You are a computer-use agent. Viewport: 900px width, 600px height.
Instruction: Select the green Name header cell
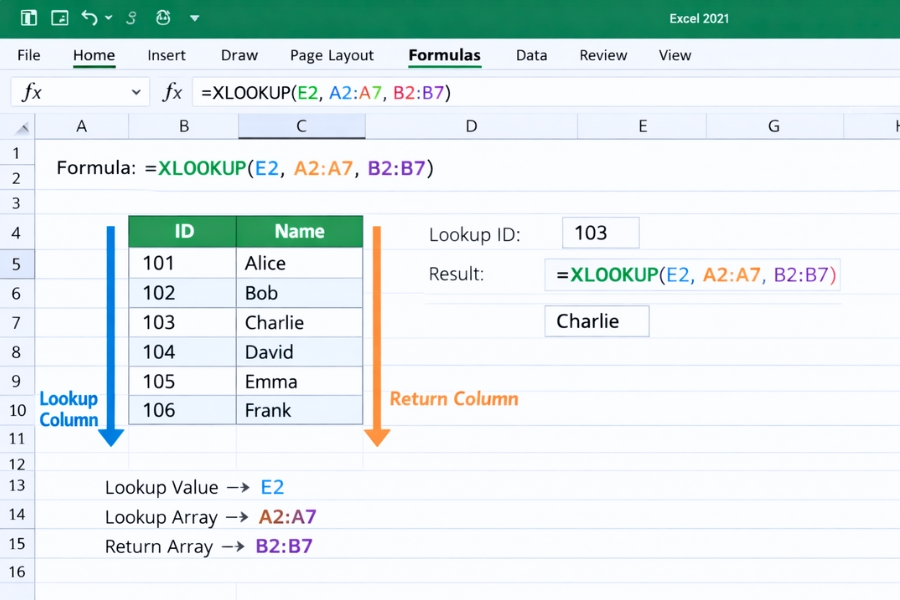point(299,231)
